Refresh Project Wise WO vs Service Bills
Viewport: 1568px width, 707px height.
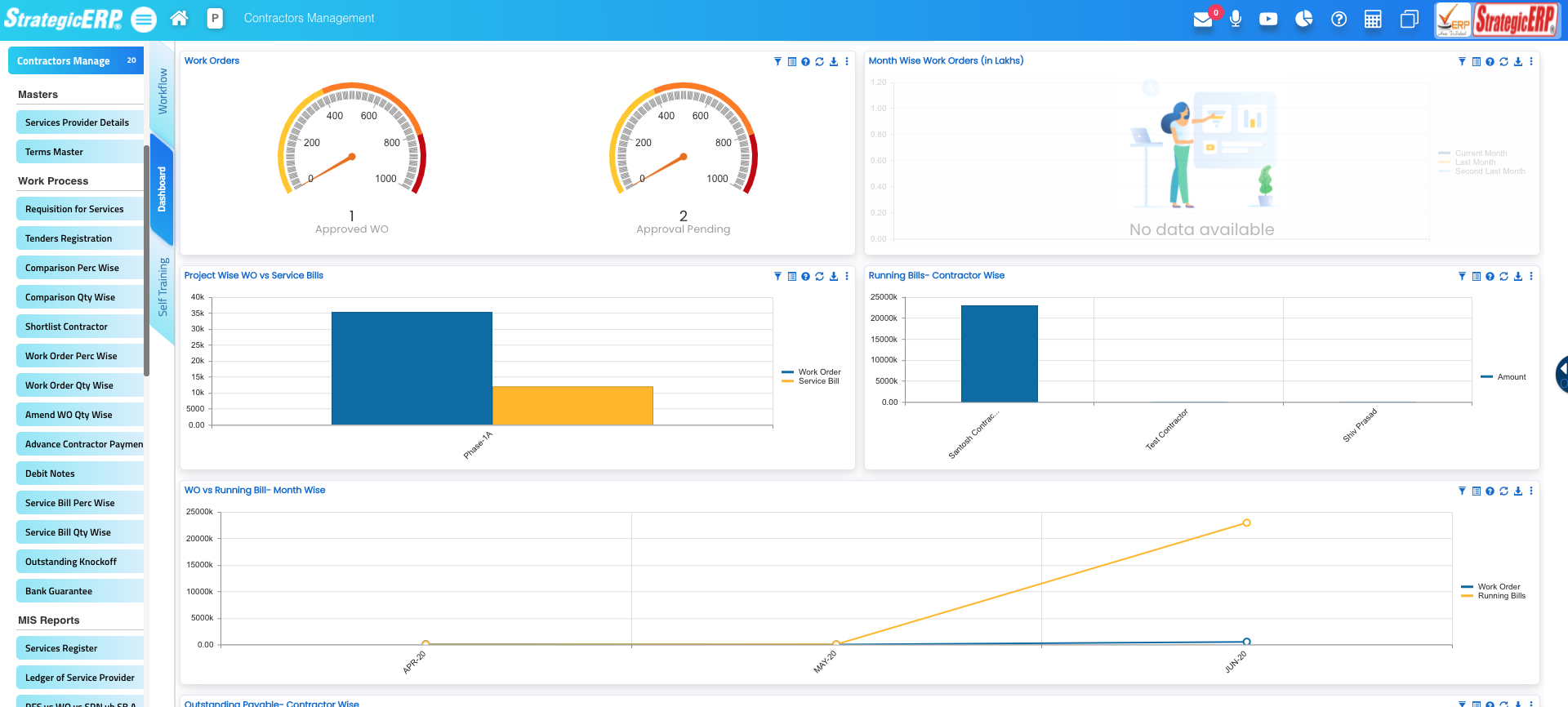819,276
